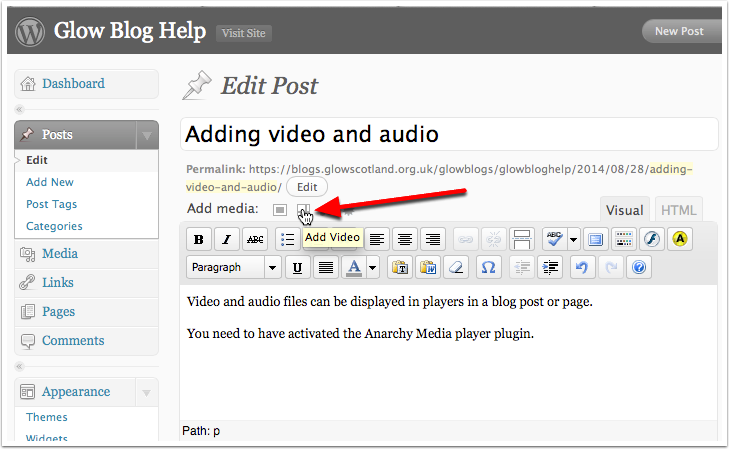Viewport: 729px width, 449px height.
Task: Click the unlink broken chain icon
Action: point(493,239)
